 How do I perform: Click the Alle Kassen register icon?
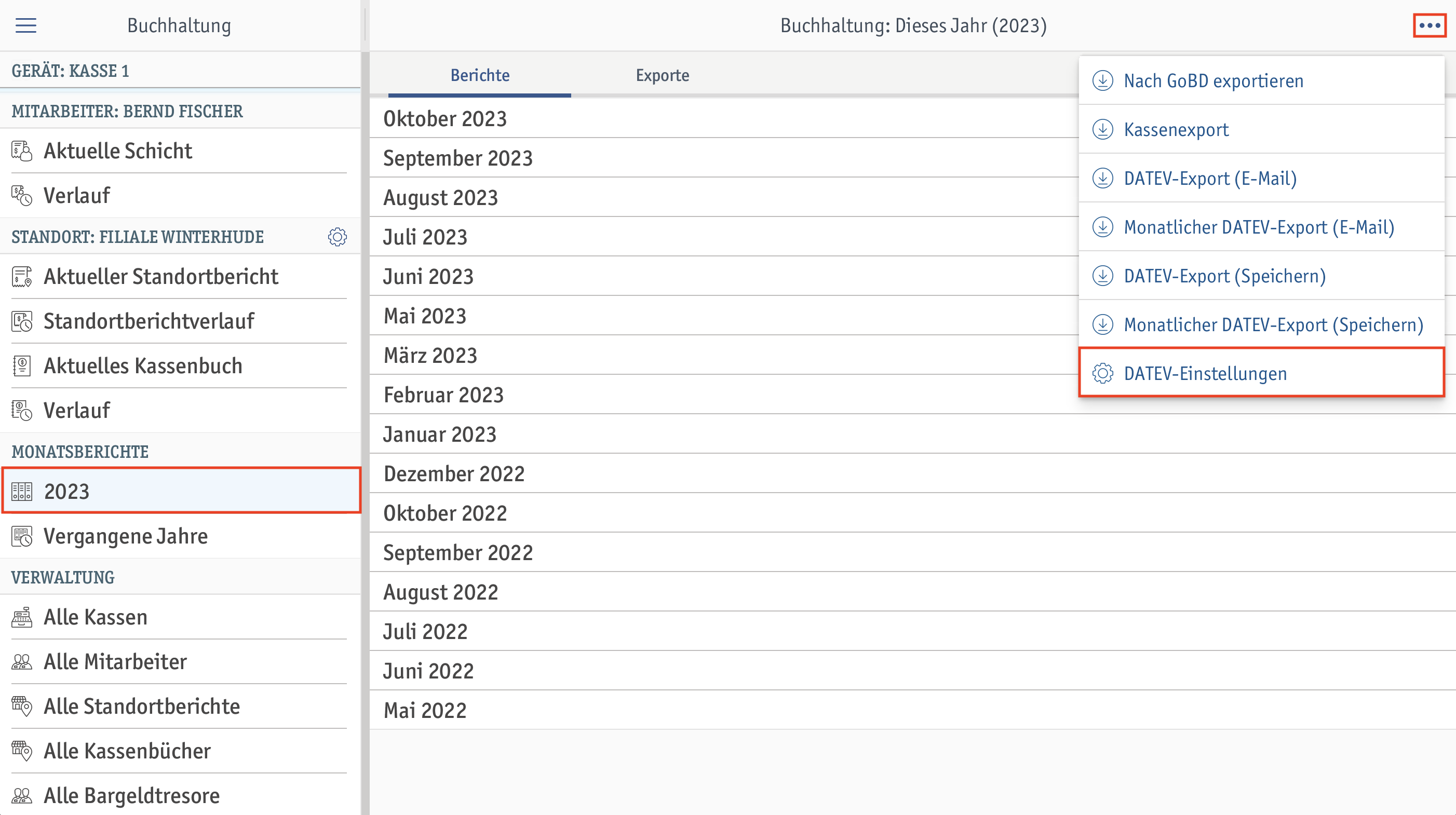pos(22,617)
